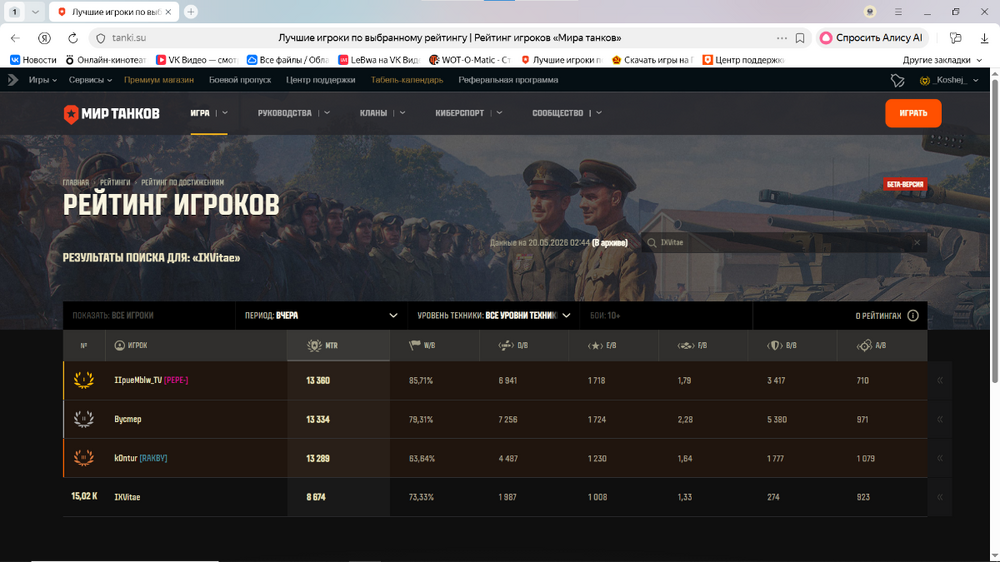The image size is (1000, 562).
Task: Open browser tab list chevron
Action: pos(35,11)
